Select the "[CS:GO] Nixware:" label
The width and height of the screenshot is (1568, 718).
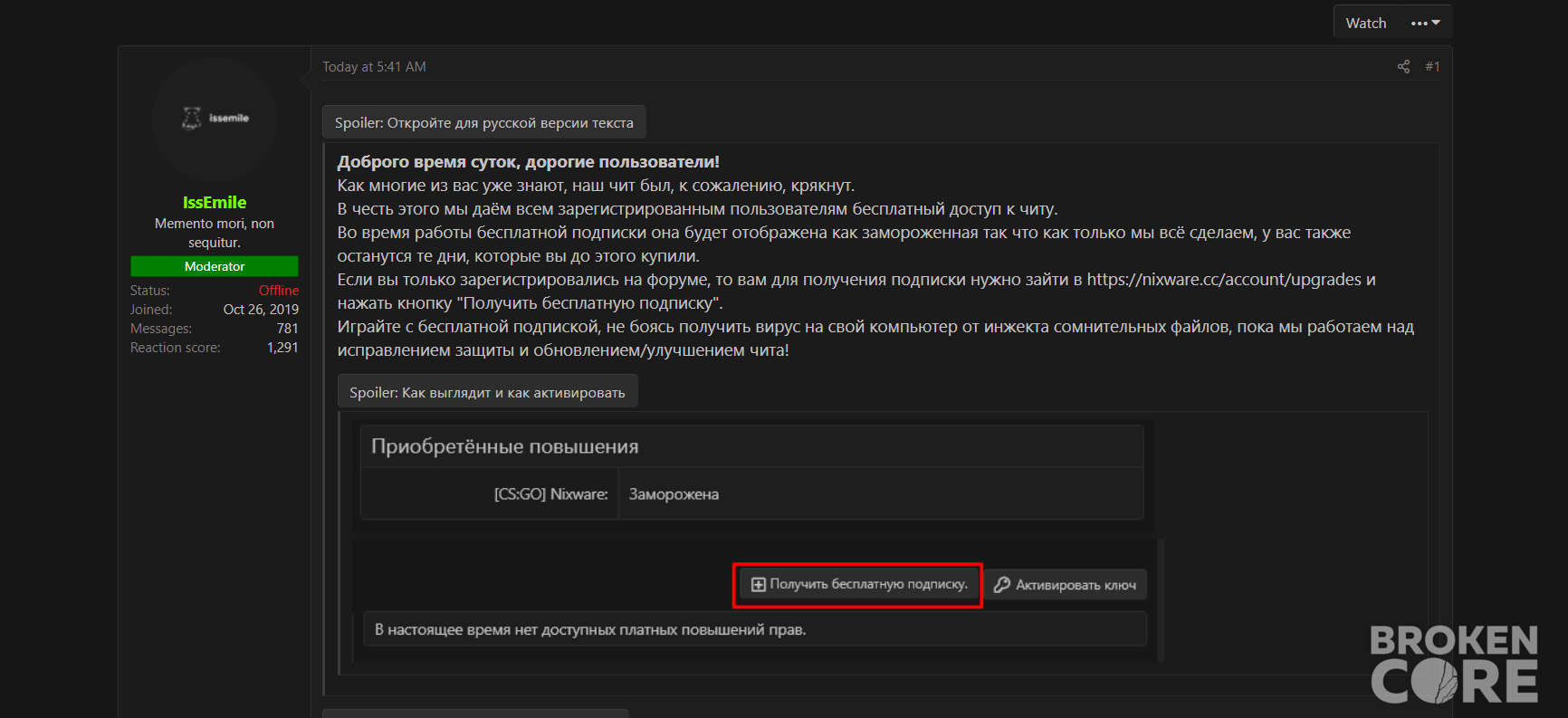pos(551,494)
